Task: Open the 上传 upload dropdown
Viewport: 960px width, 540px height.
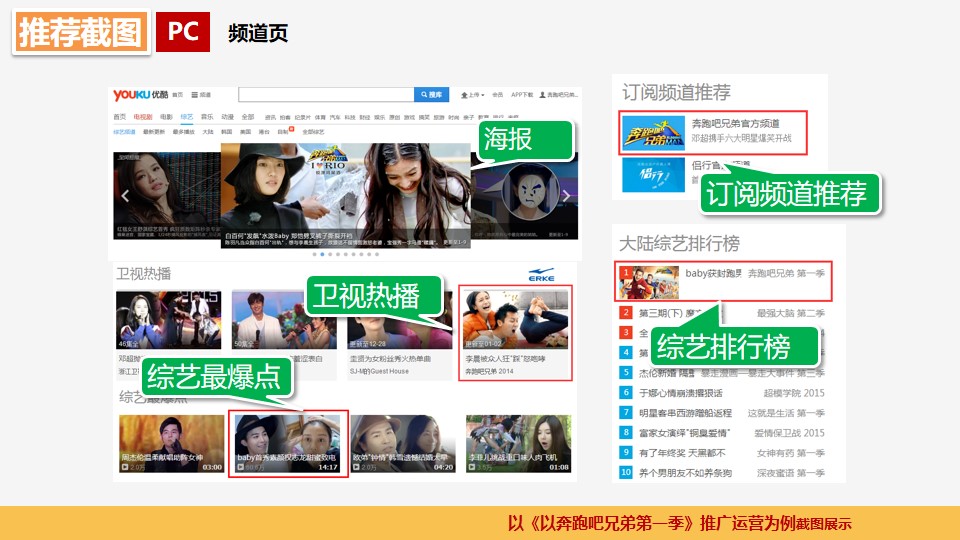Action: tap(472, 95)
